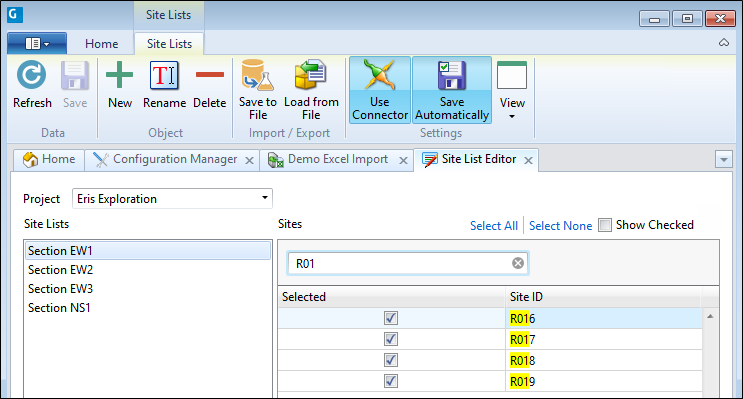Select Section NS1 site list

tap(147, 308)
